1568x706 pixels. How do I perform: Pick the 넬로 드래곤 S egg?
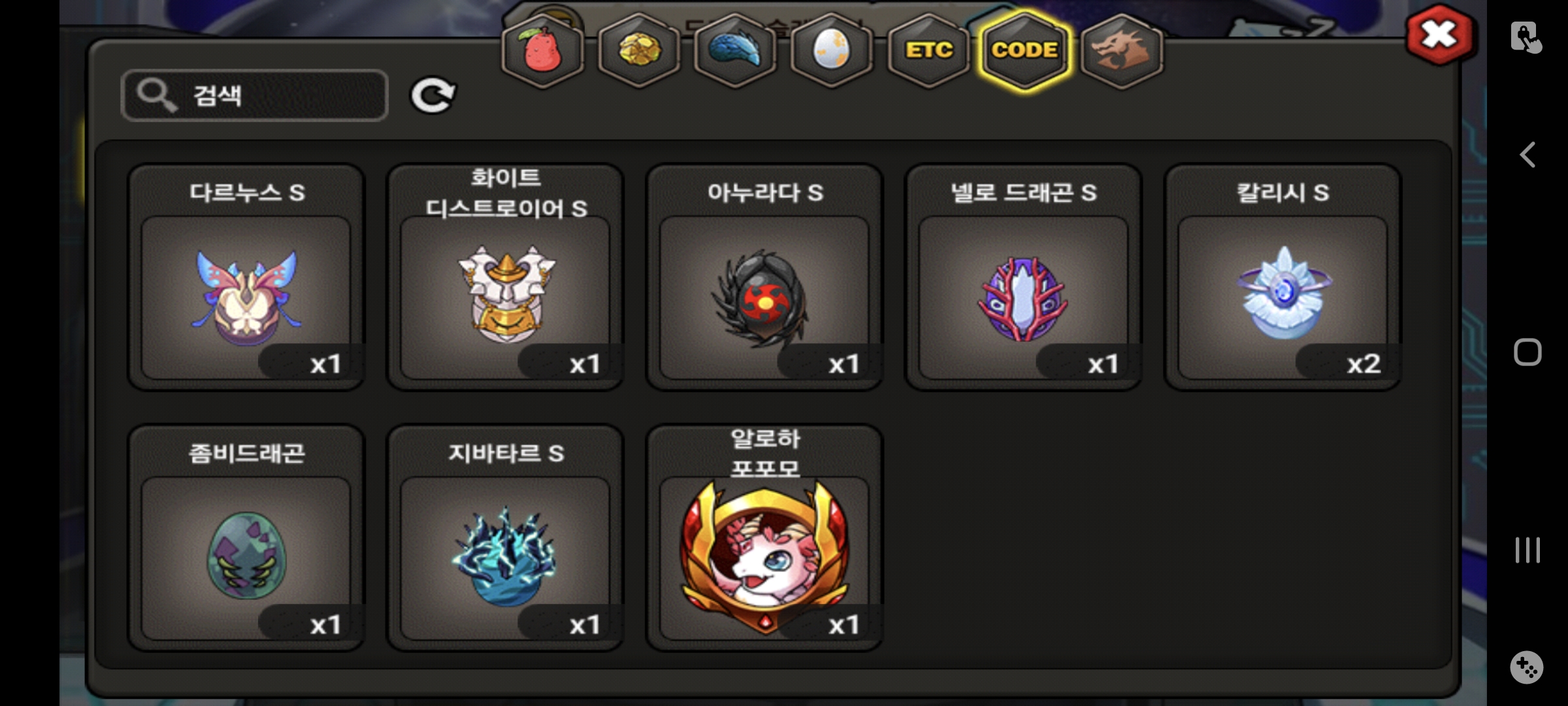(x=1023, y=278)
